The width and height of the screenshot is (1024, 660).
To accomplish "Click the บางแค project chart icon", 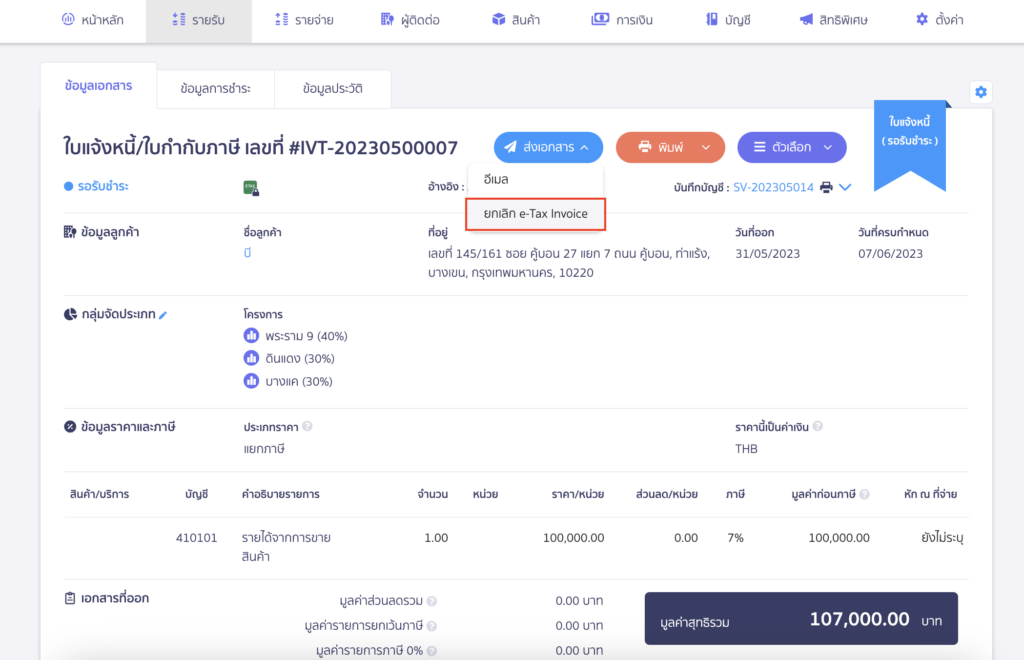I will (251, 381).
